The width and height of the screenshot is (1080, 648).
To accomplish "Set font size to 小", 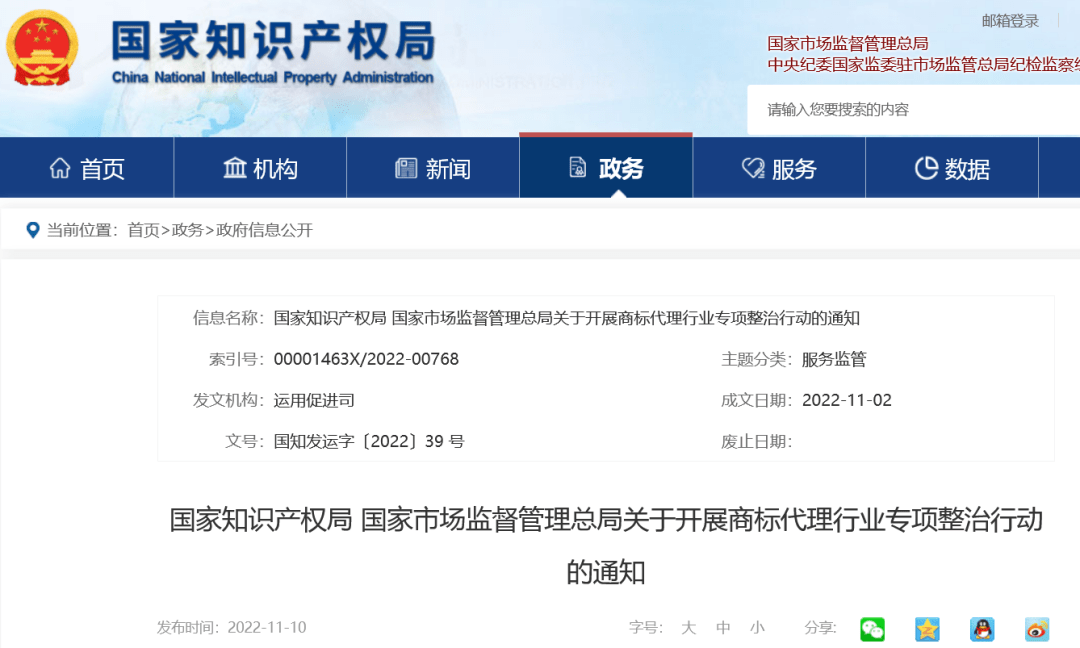I will tap(758, 628).
